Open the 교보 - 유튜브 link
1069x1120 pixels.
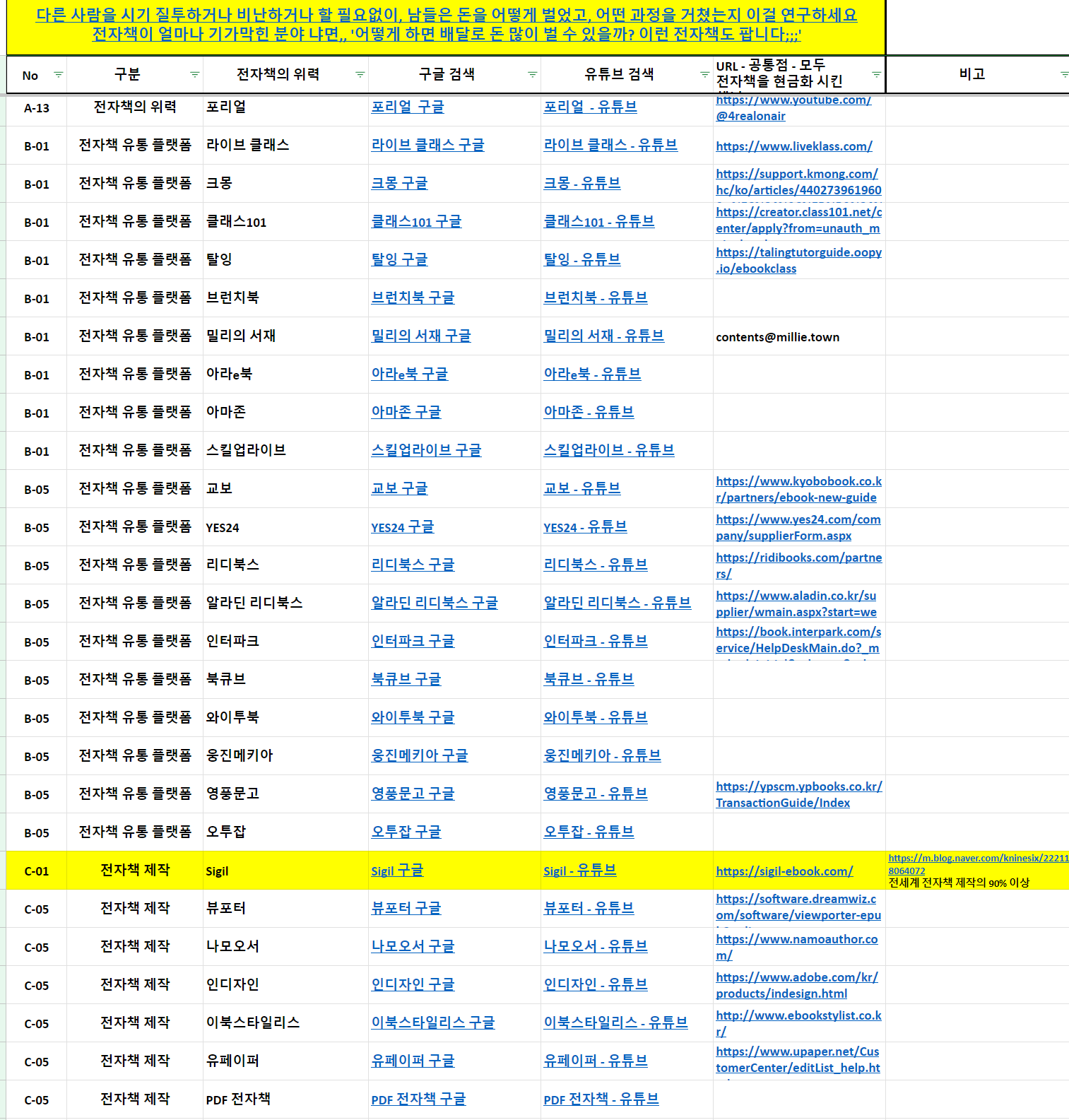pyautogui.click(x=582, y=488)
